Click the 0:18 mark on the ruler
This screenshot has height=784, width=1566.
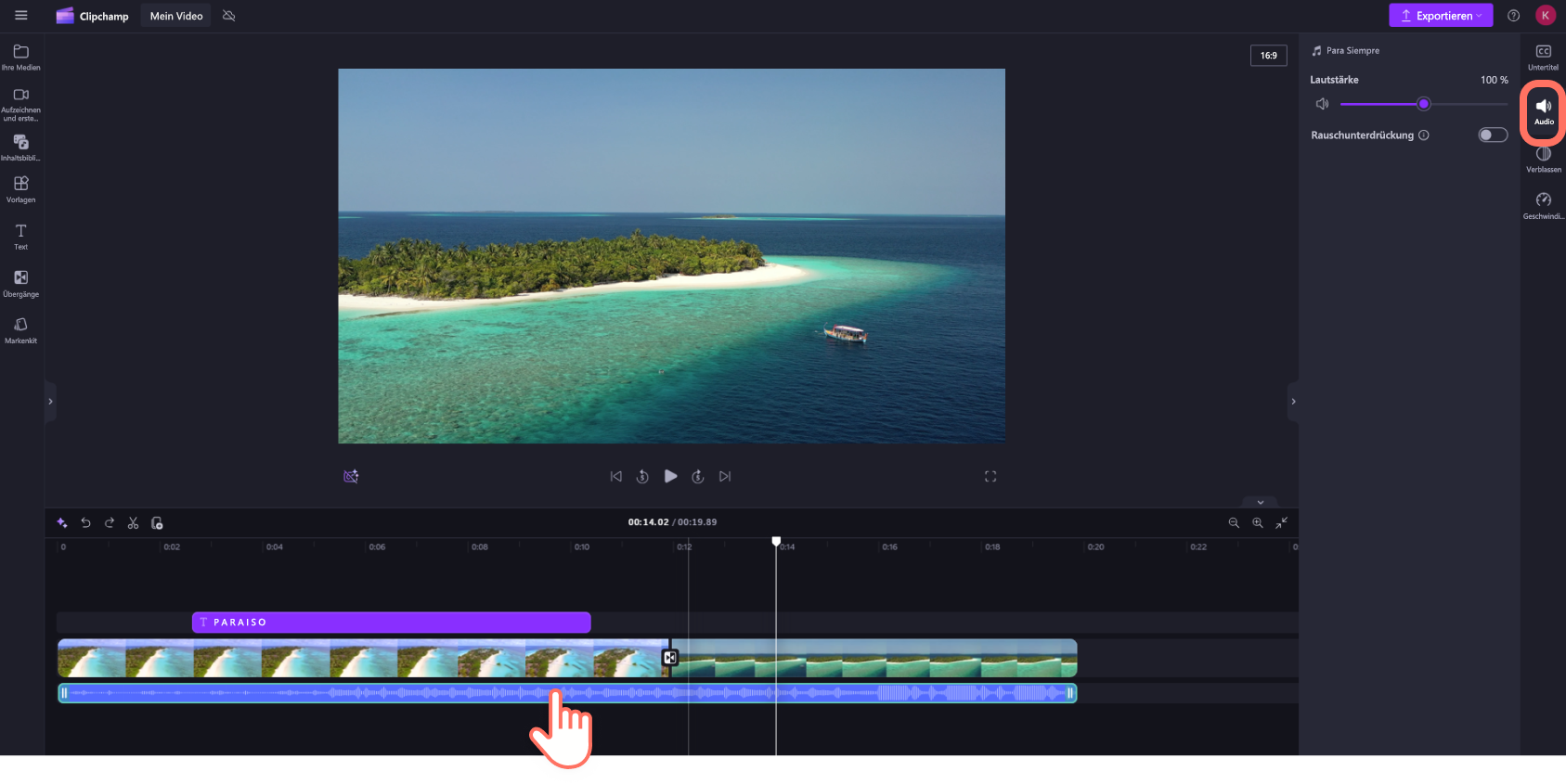[x=992, y=547]
